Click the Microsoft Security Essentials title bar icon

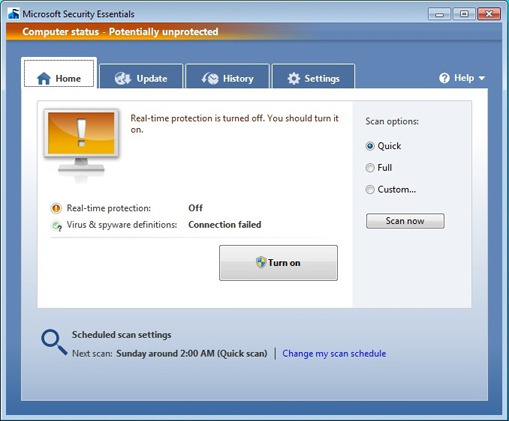tap(13, 14)
